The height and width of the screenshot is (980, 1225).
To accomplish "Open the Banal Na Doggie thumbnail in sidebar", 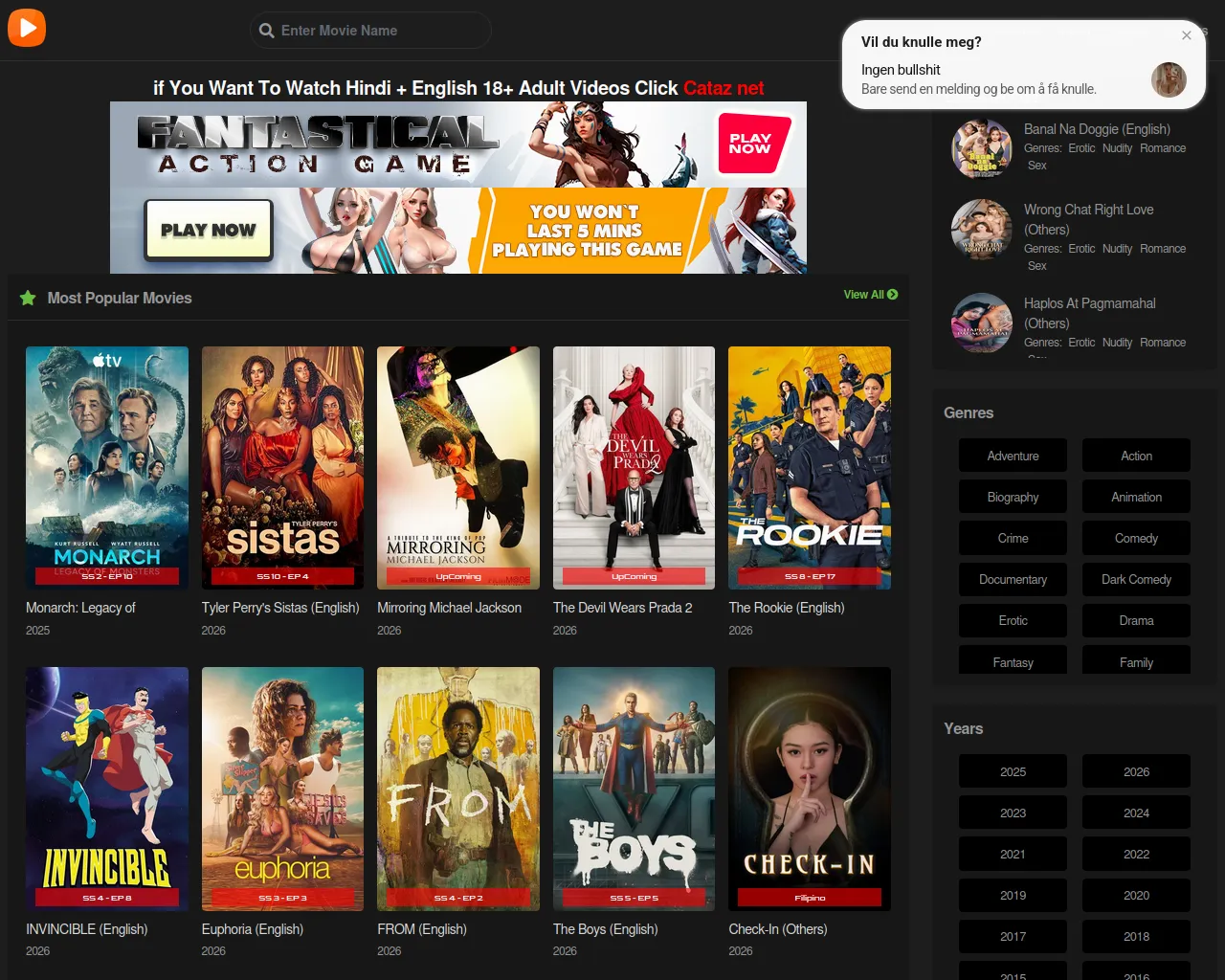I will [982, 149].
